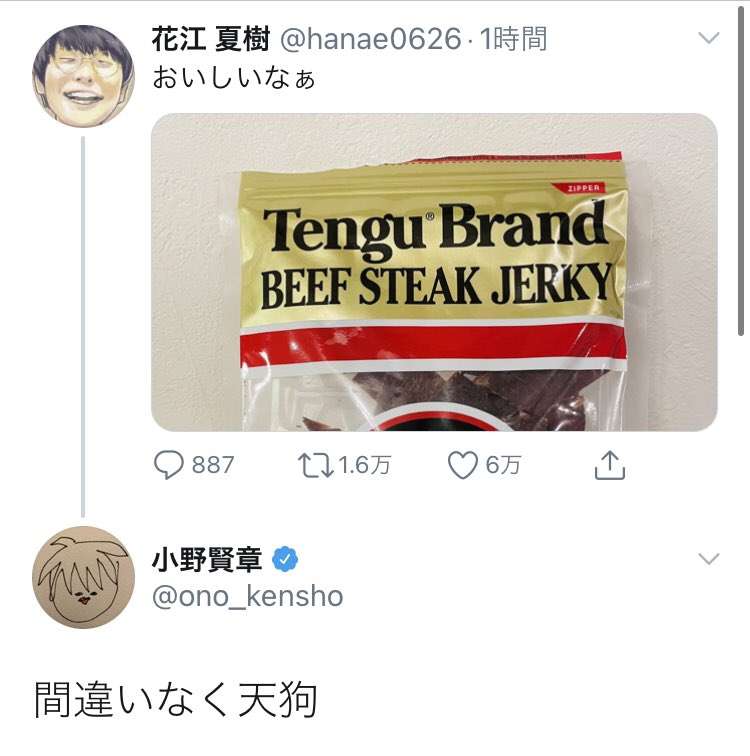
Task: Click the display name 花江 夏樹
Action: tap(210, 39)
